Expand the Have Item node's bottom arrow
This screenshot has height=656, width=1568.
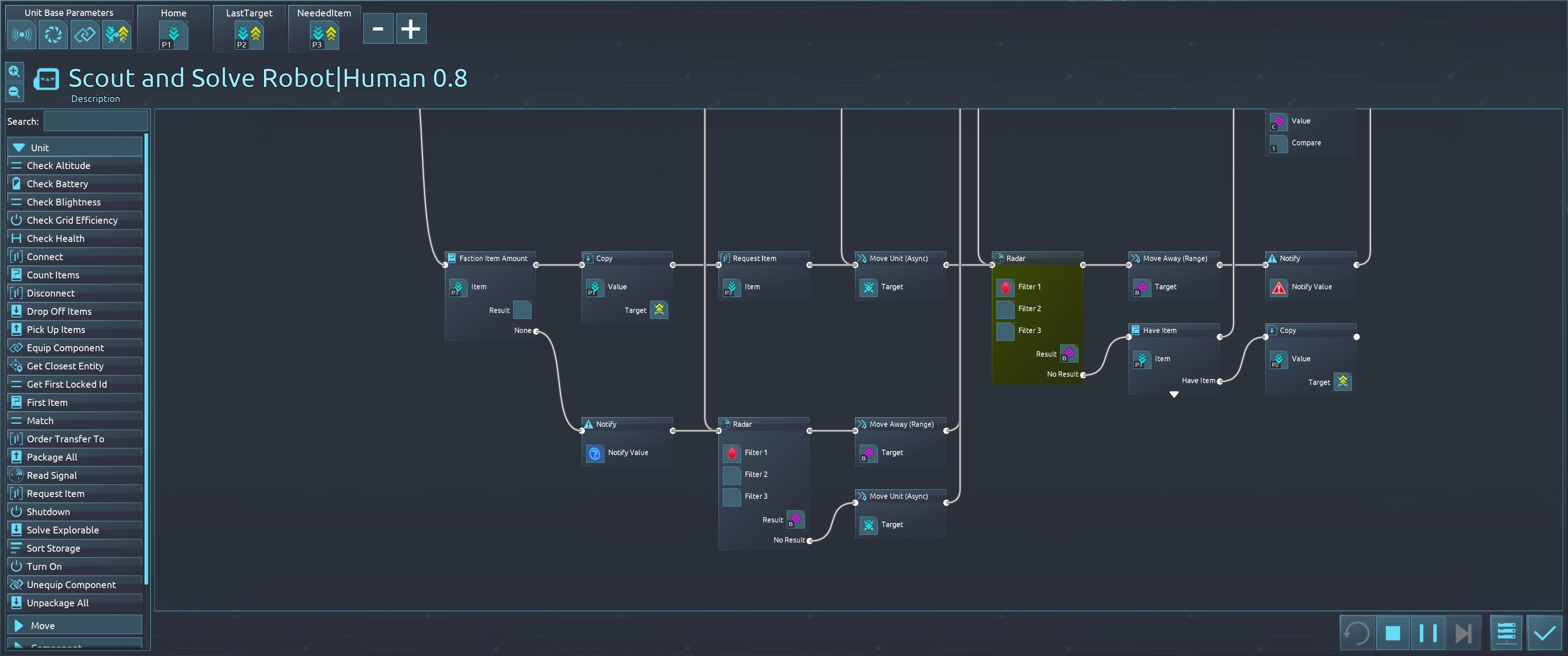[x=1174, y=395]
